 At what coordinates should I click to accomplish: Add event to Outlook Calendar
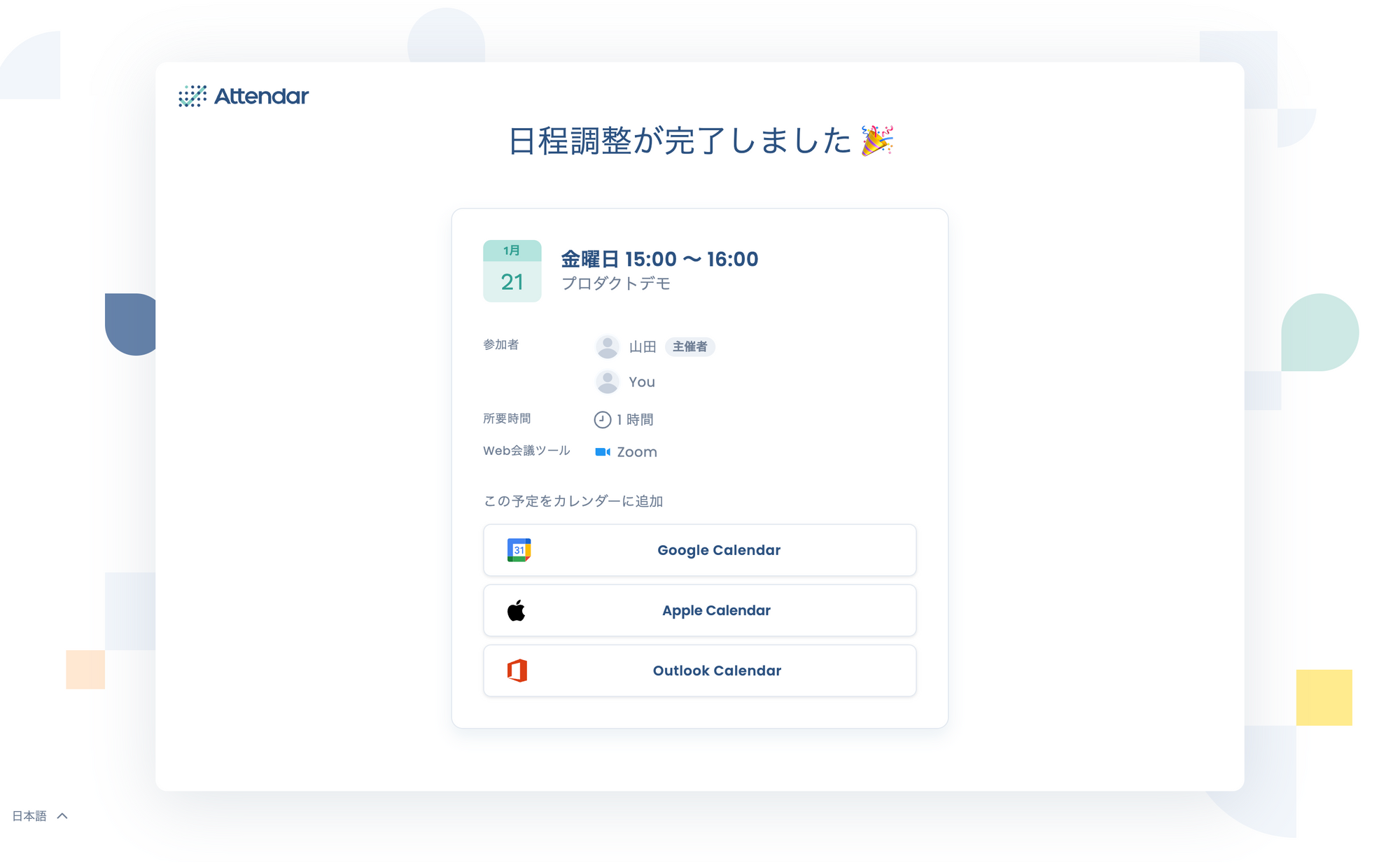point(699,671)
